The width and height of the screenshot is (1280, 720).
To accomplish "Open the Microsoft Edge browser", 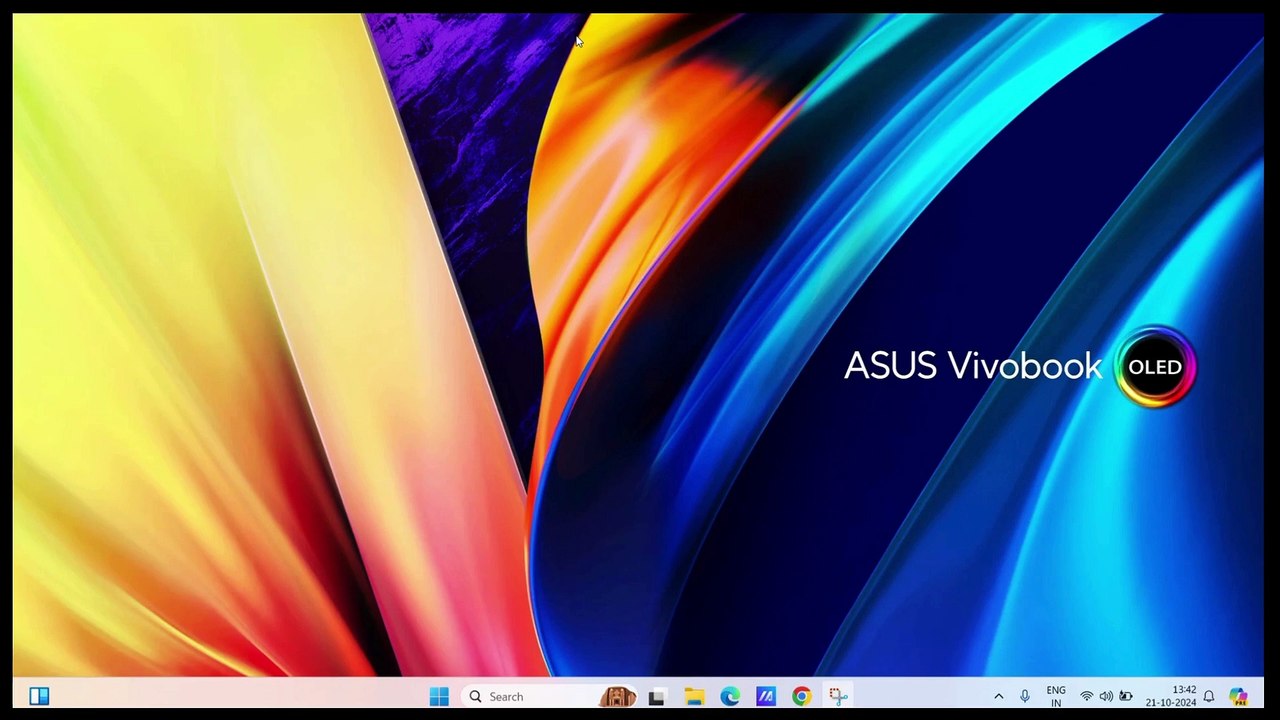I will [730, 696].
